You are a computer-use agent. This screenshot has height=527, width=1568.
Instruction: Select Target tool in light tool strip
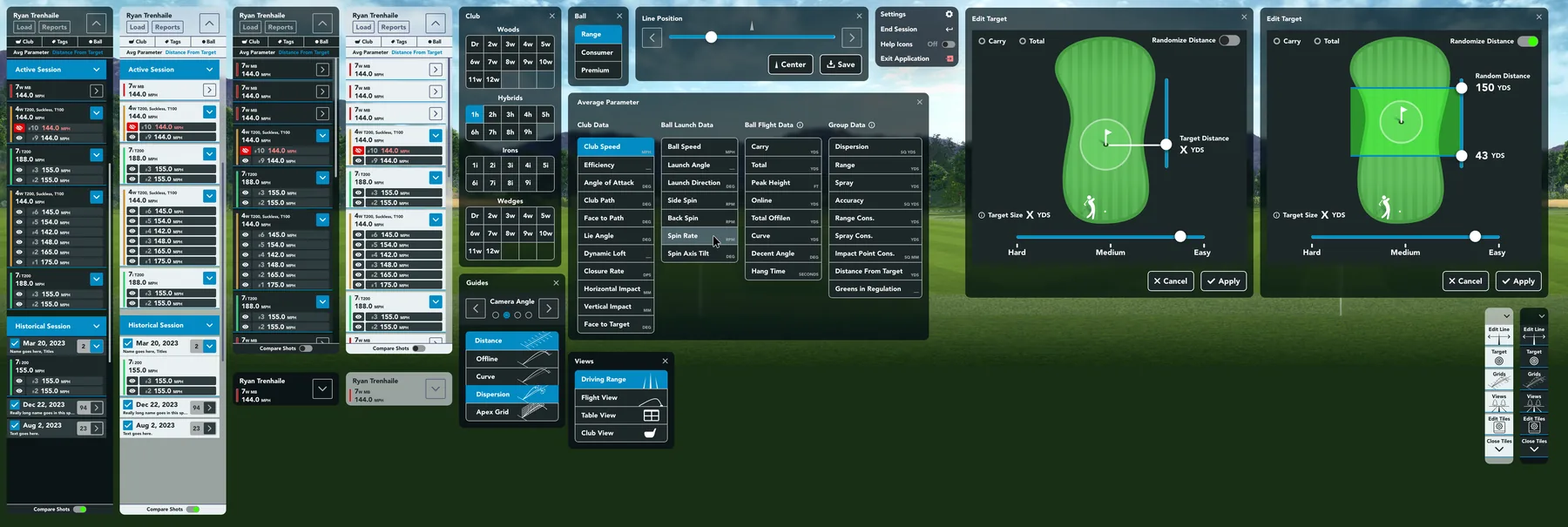pyautogui.click(x=1499, y=357)
